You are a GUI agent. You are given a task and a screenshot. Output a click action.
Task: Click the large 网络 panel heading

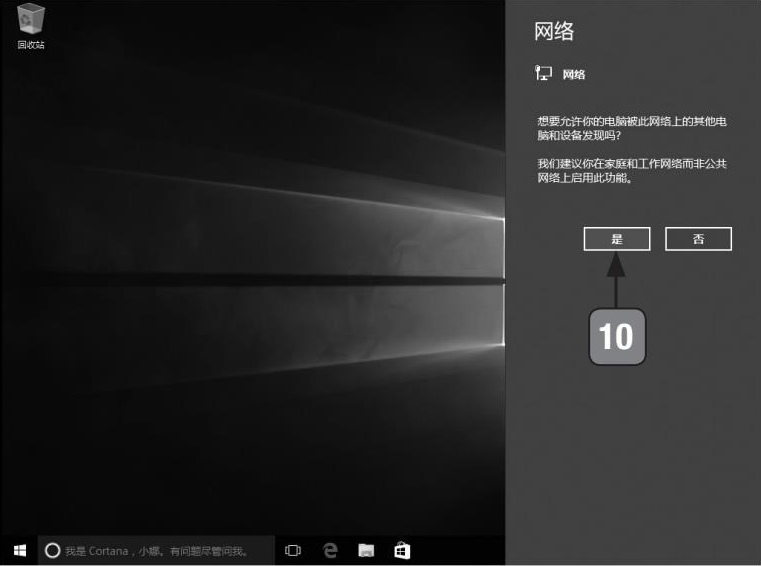click(554, 32)
